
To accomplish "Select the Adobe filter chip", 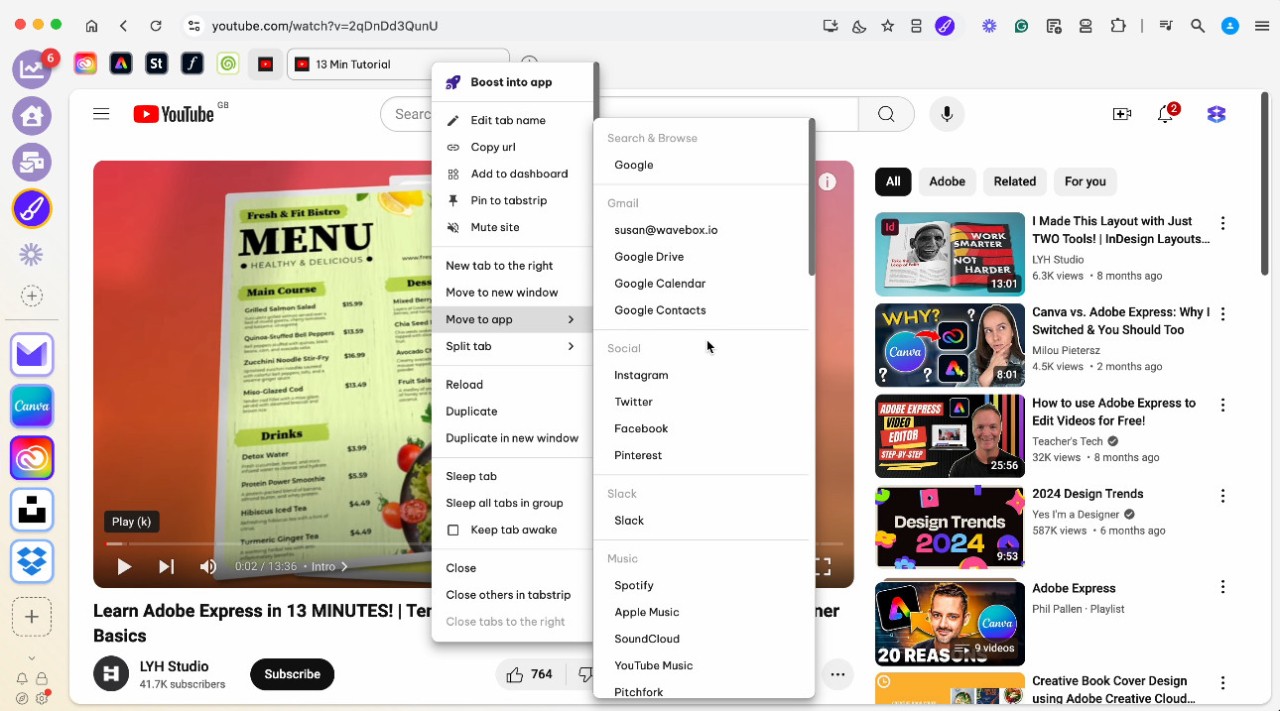I will tap(946, 182).
